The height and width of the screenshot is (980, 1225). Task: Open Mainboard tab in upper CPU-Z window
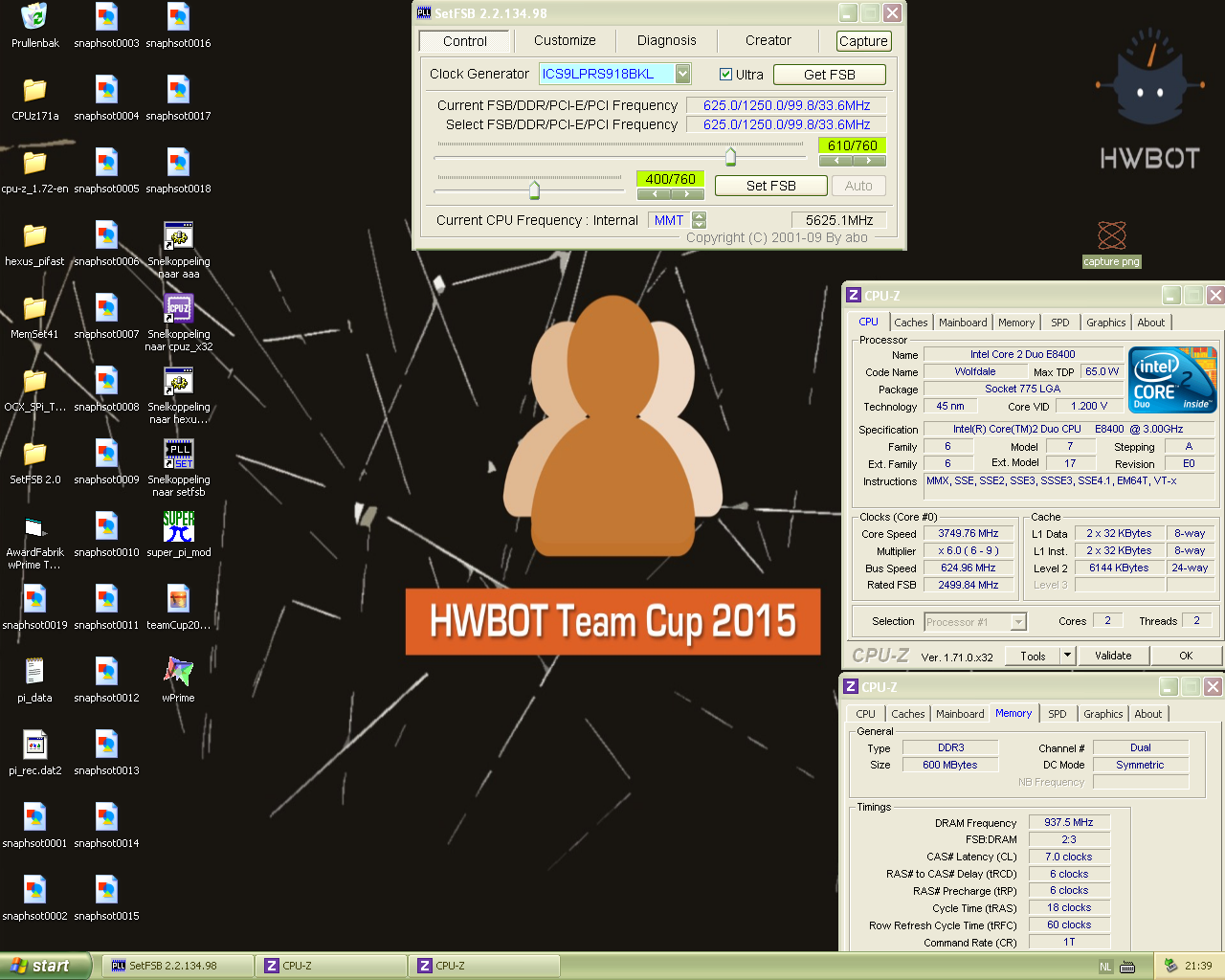tap(963, 323)
